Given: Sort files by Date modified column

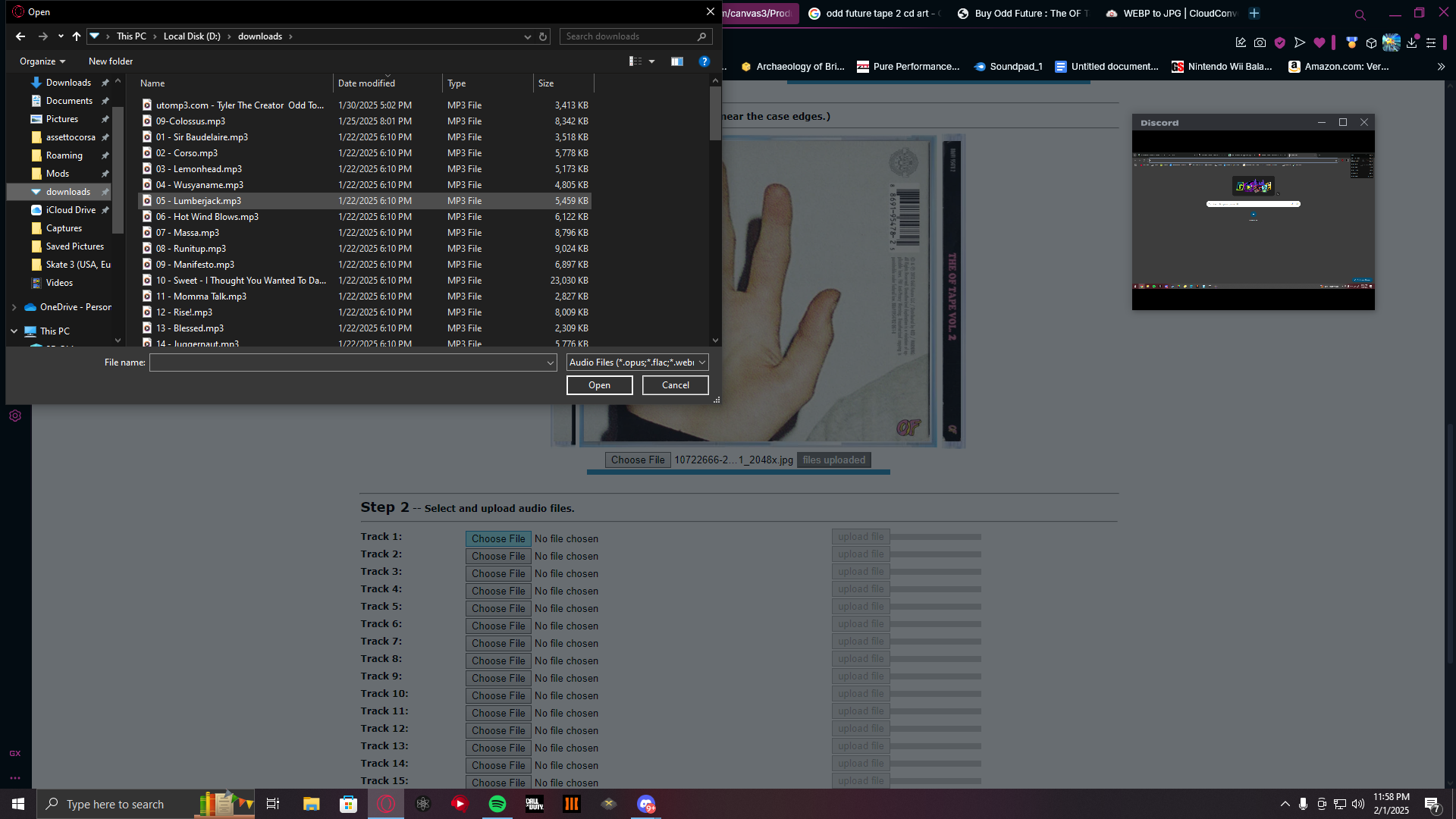Looking at the screenshot, I should click(x=367, y=83).
